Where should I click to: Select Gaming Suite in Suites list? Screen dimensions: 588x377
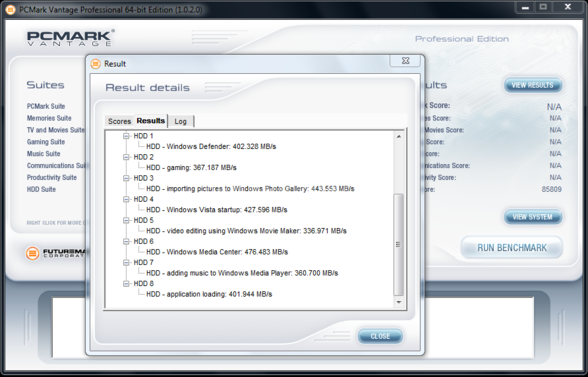click(x=46, y=142)
